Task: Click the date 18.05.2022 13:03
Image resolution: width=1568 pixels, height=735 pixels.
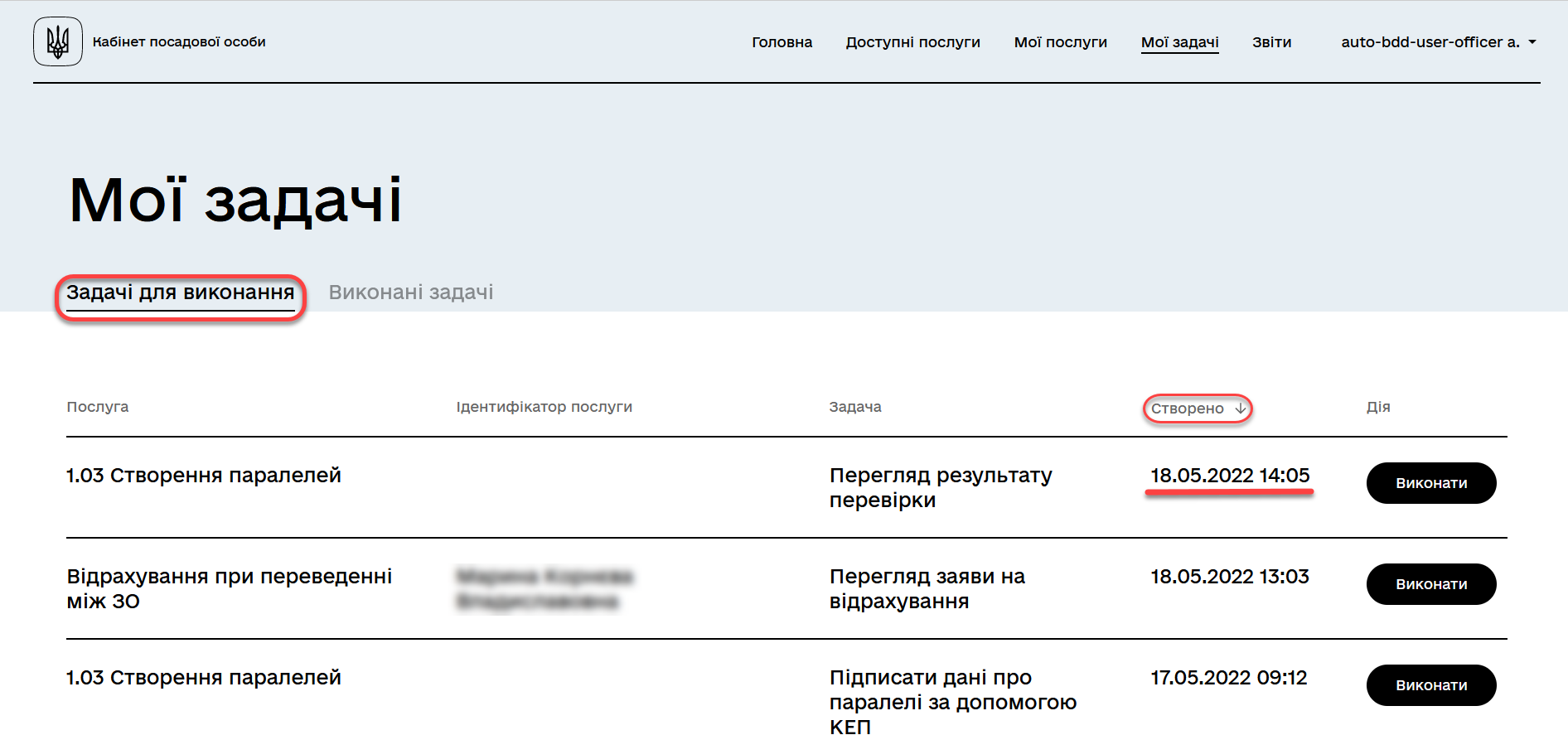Action: click(x=1230, y=576)
